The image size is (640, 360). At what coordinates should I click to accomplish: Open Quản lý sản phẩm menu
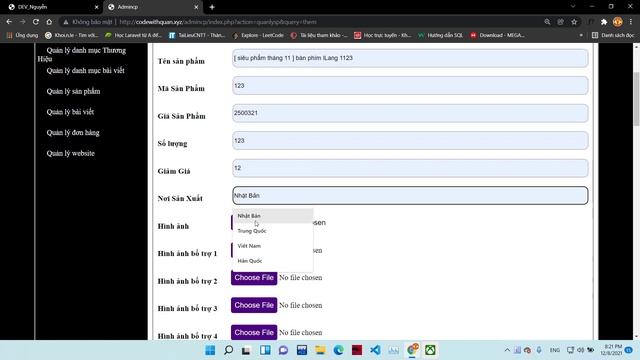pos(73,91)
